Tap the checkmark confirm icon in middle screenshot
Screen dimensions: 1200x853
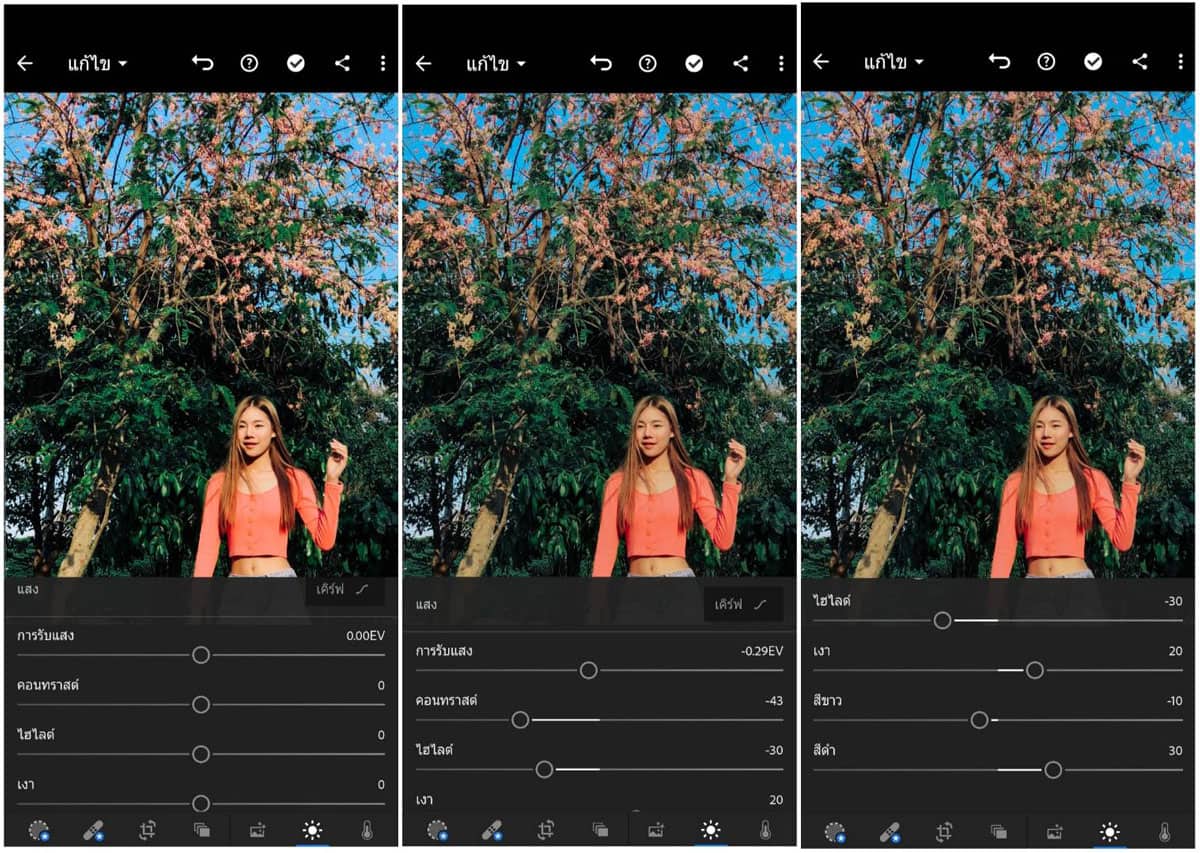click(694, 63)
